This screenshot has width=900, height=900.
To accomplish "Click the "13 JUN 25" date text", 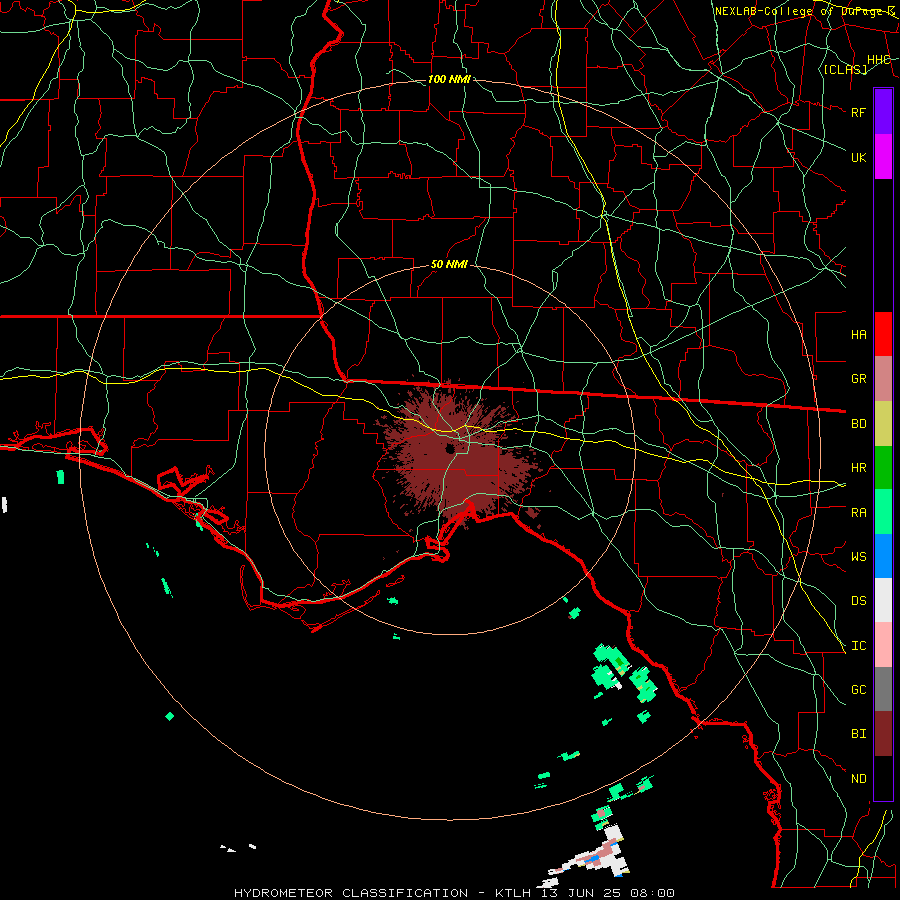I will click(x=580, y=893).
